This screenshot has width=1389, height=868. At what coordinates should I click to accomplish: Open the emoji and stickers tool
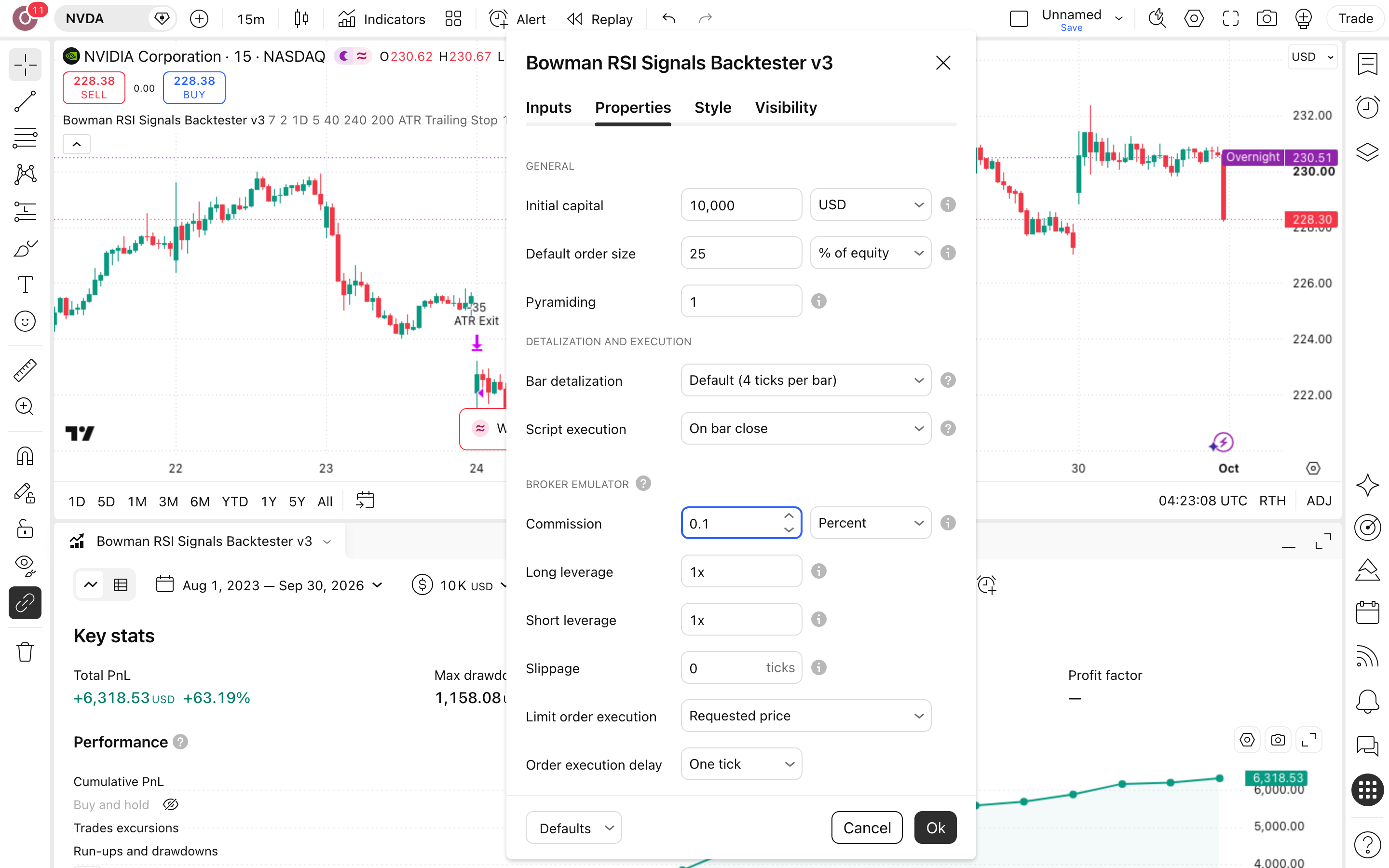25,322
